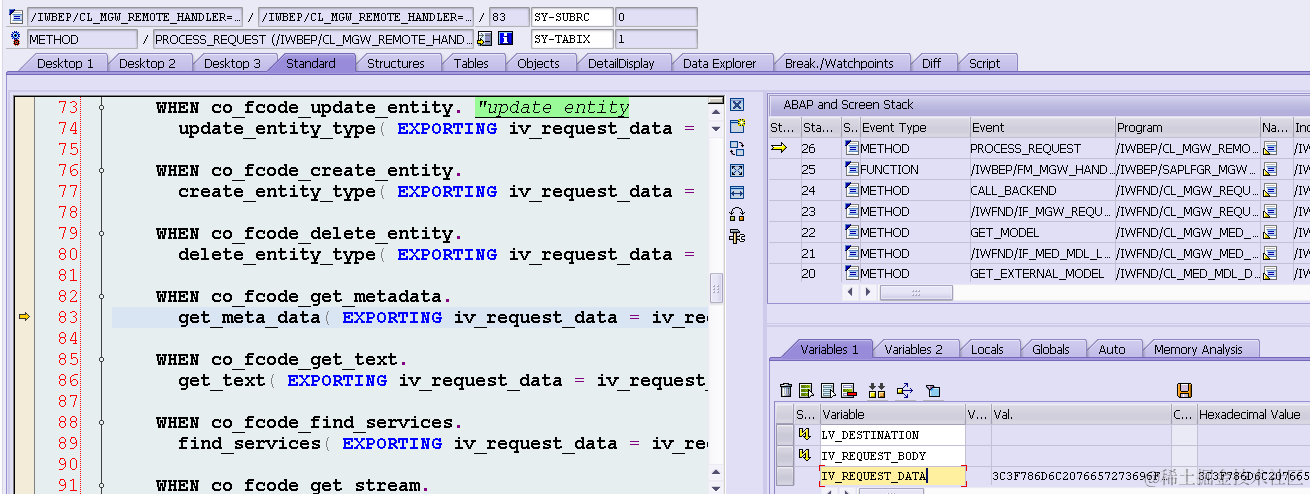The height and width of the screenshot is (494, 1310).
Task: Click the breakpoint margin at line 74
Action: coord(25,128)
